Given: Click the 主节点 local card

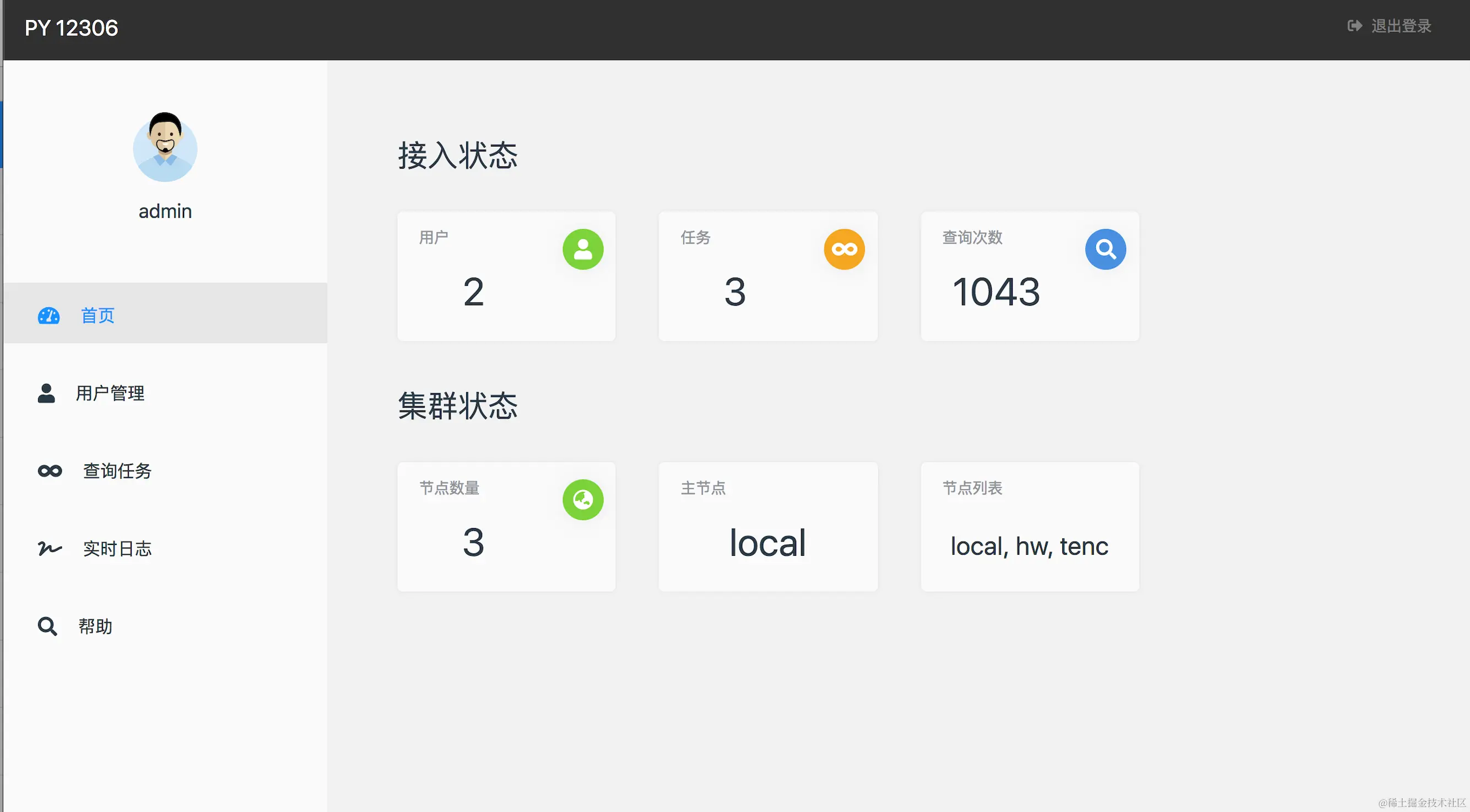Looking at the screenshot, I should coord(768,527).
